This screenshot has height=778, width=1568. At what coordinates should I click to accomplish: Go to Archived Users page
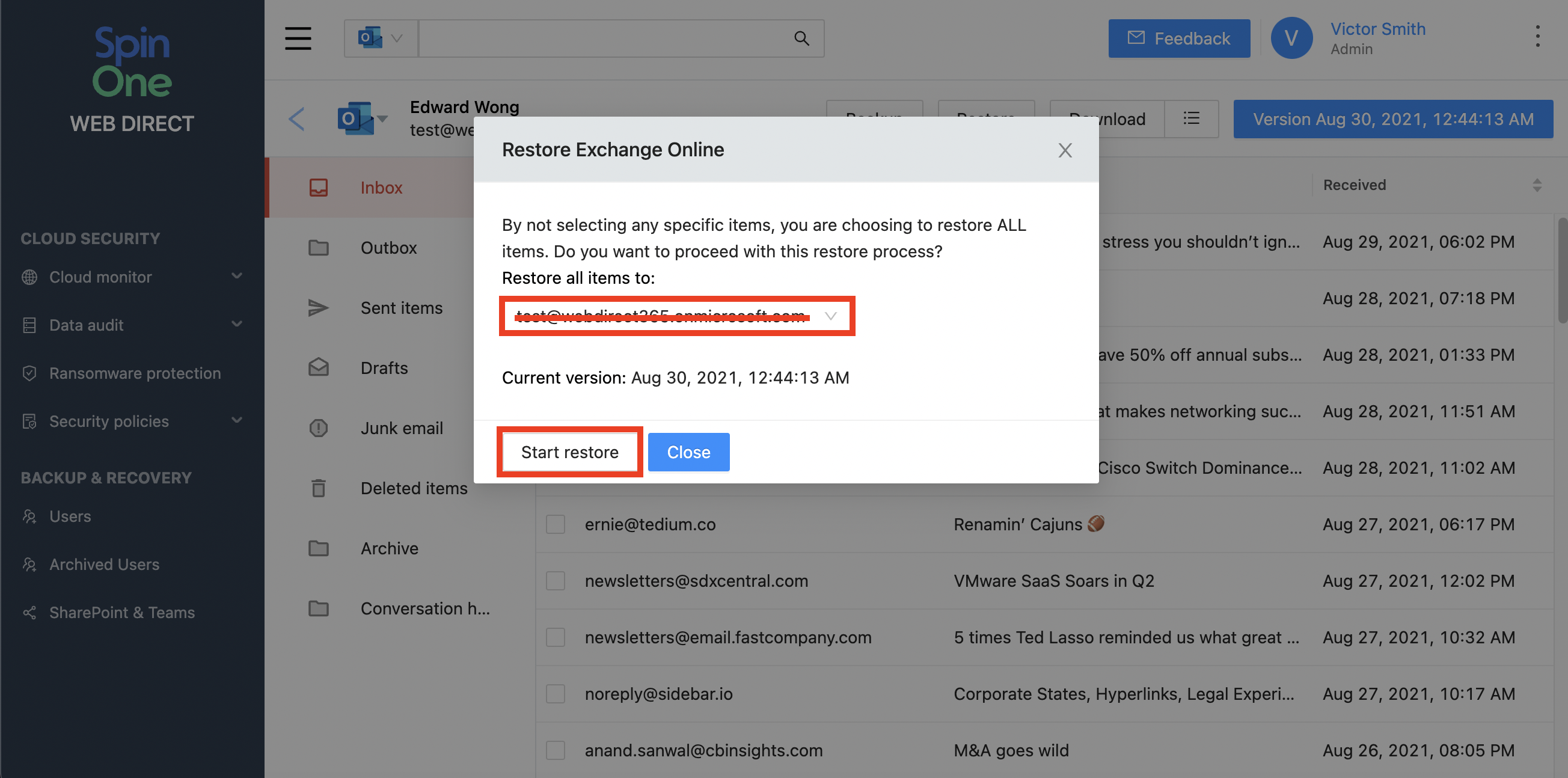(104, 565)
